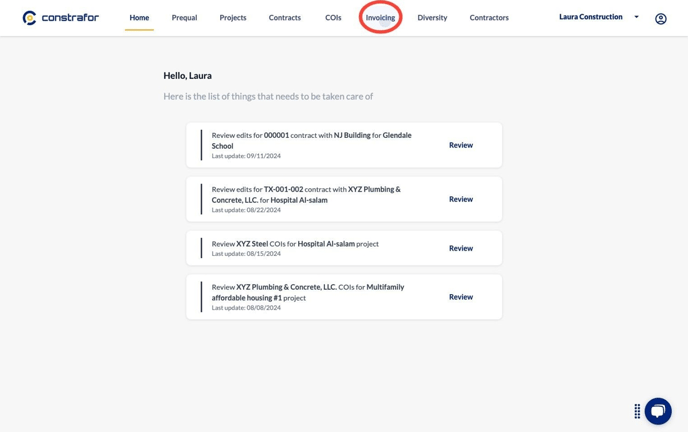Open the XYZ Steel COIs task card

(344, 248)
